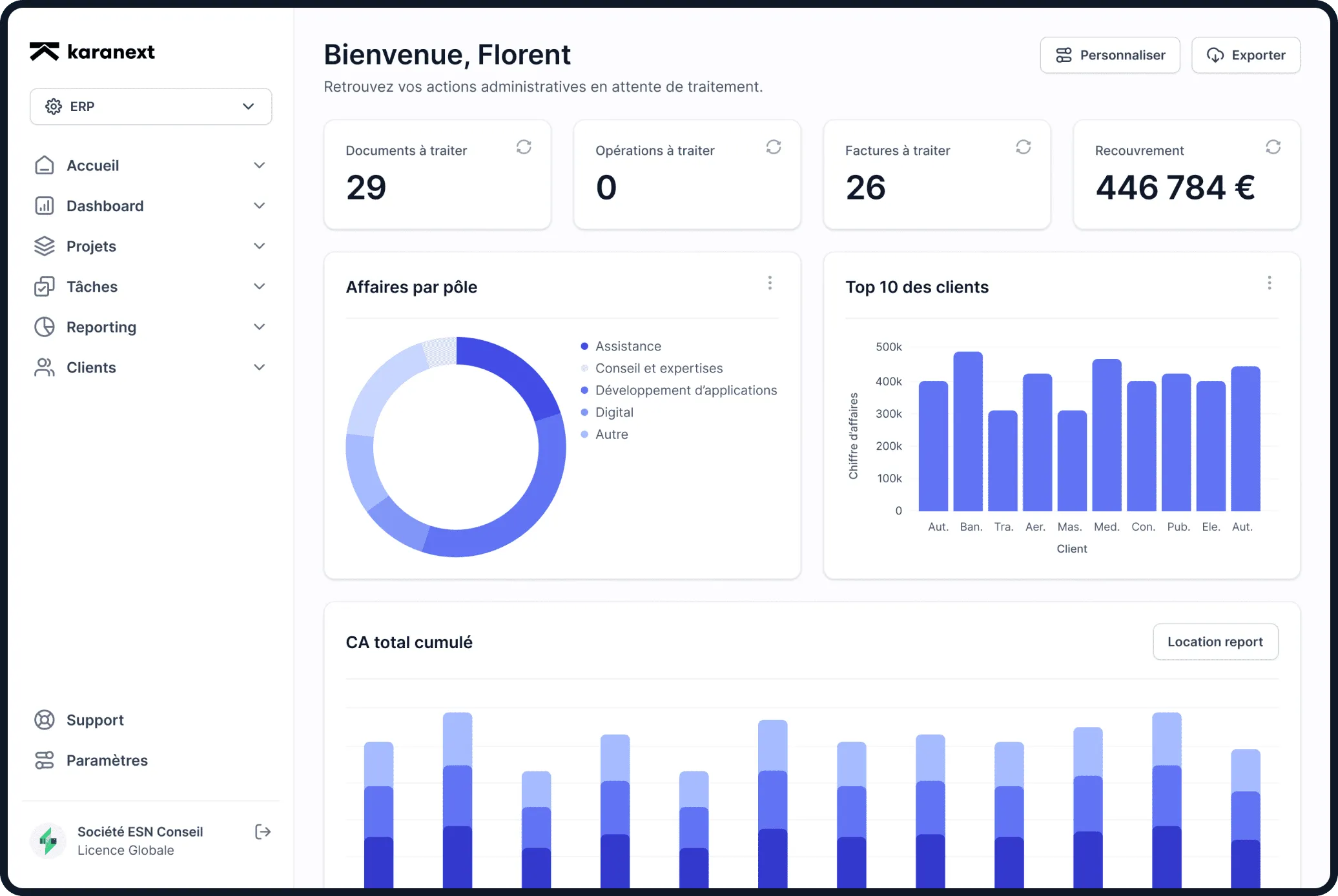
Task: Open the ERP module selector
Action: (150, 106)
